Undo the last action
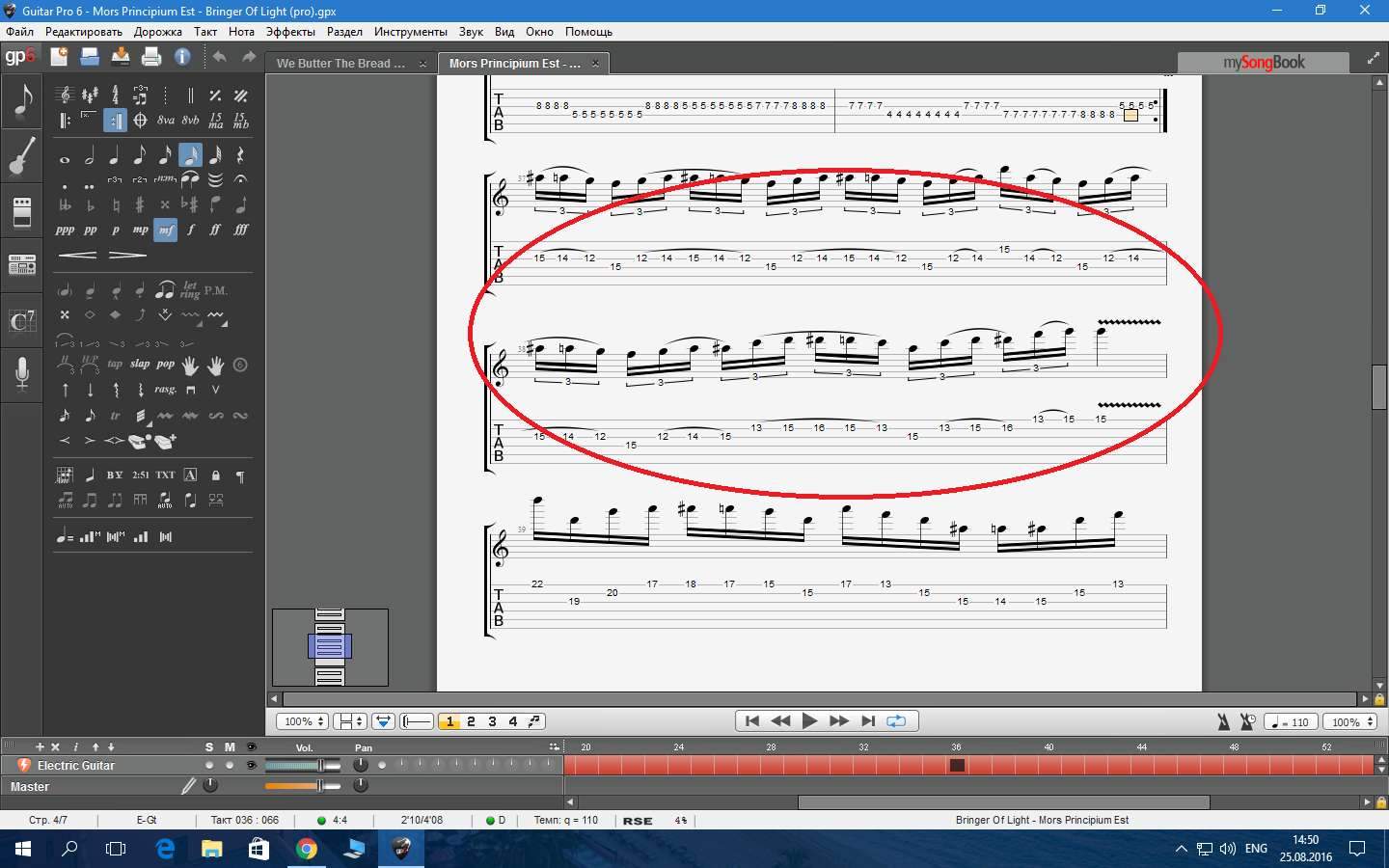Screen dimensions: 1389x868 (x=220, y=57)
